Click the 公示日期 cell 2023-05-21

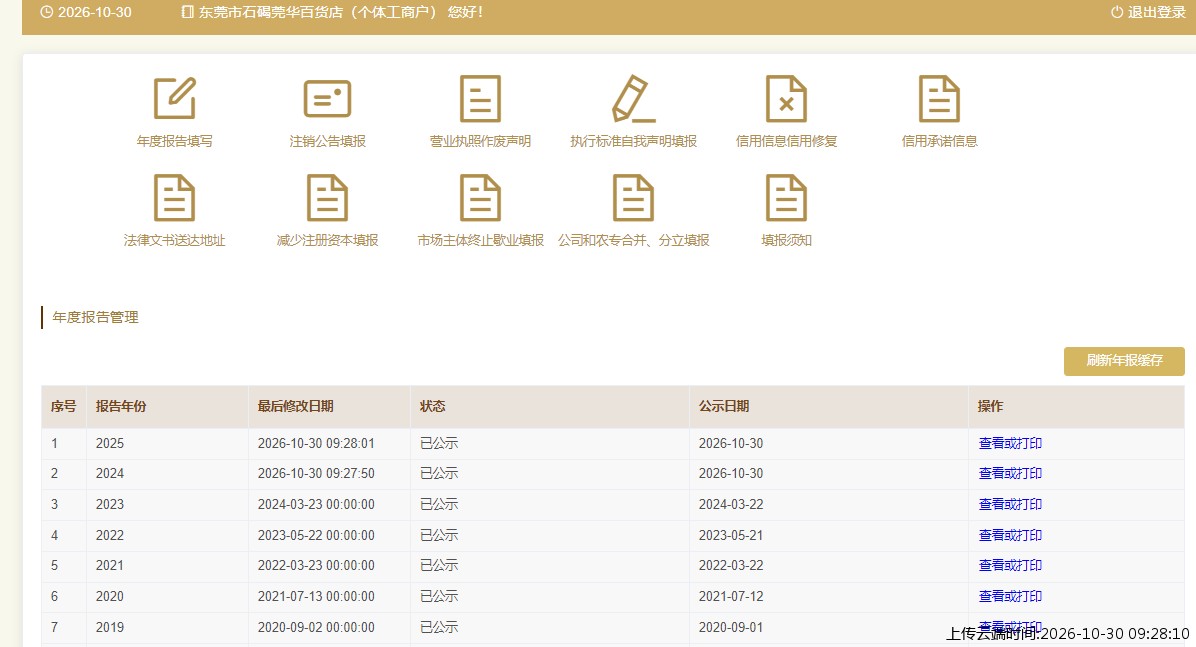[x=731, y=536]
